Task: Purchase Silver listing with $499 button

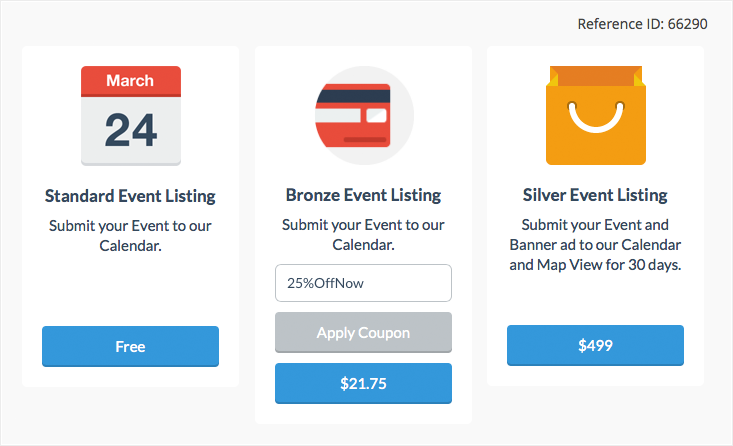Action: tap(595, 345)
